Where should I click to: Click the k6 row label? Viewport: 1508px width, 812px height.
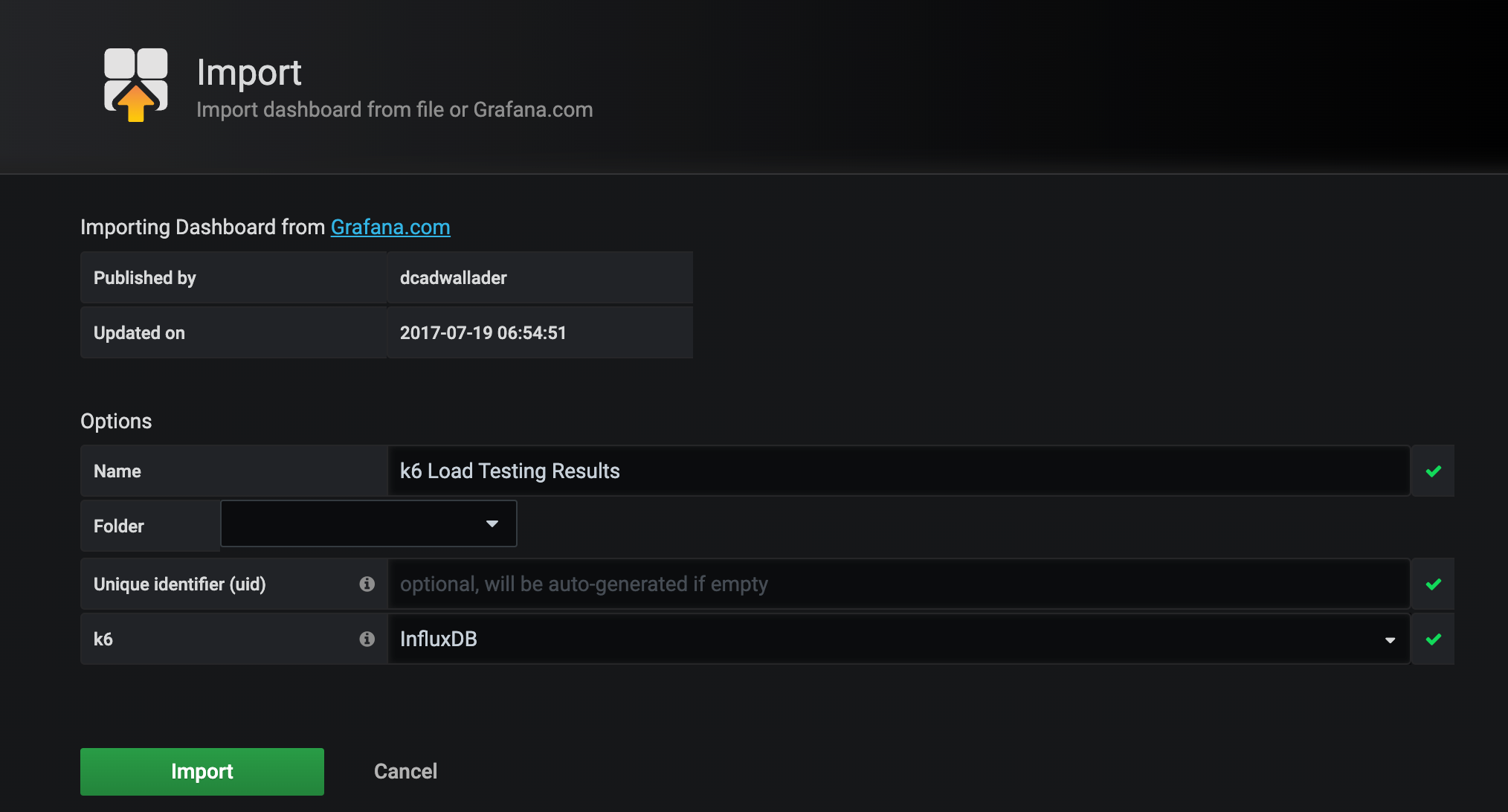103,639
